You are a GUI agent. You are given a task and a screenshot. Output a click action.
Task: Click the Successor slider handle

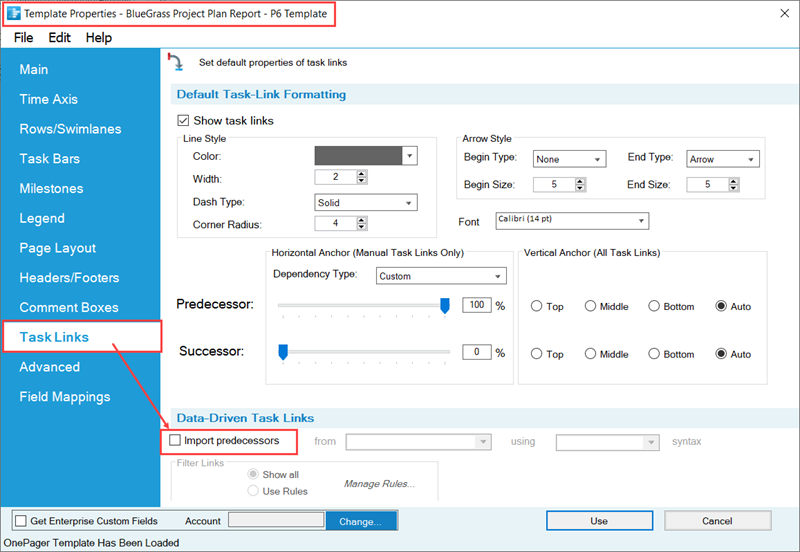(x=283, y=352)
